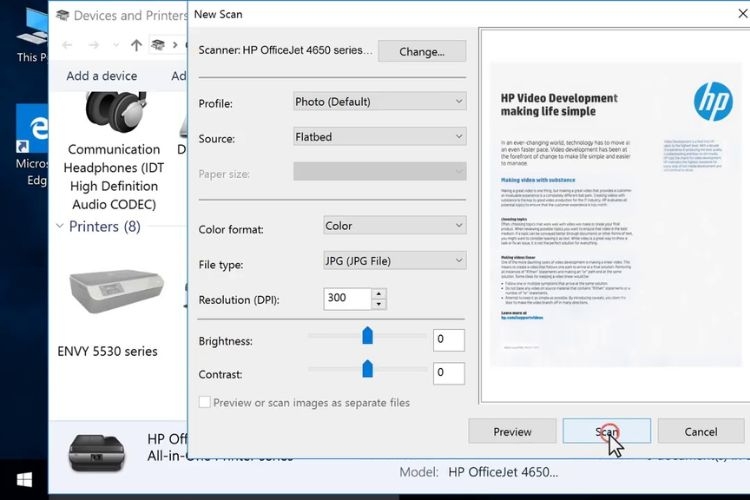Viewport: 750px width, 500px height.
Task: Click the HP OfficeJet printer icon in details pane
Action: click(x=97, y=453)
